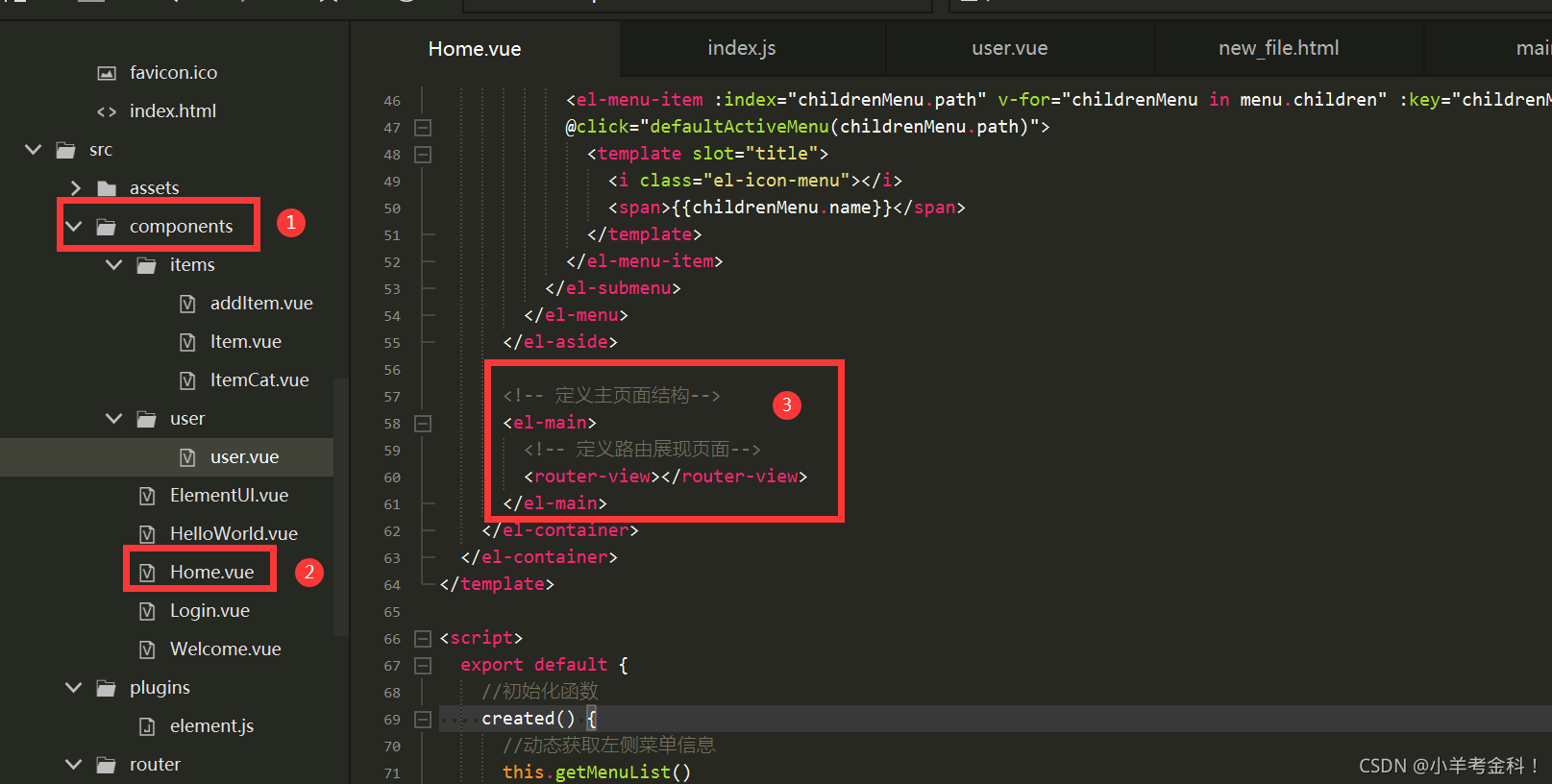Click export default on line 67
Screen dimensions: 1552x784
pyautogui.click(x=533, y=665)
